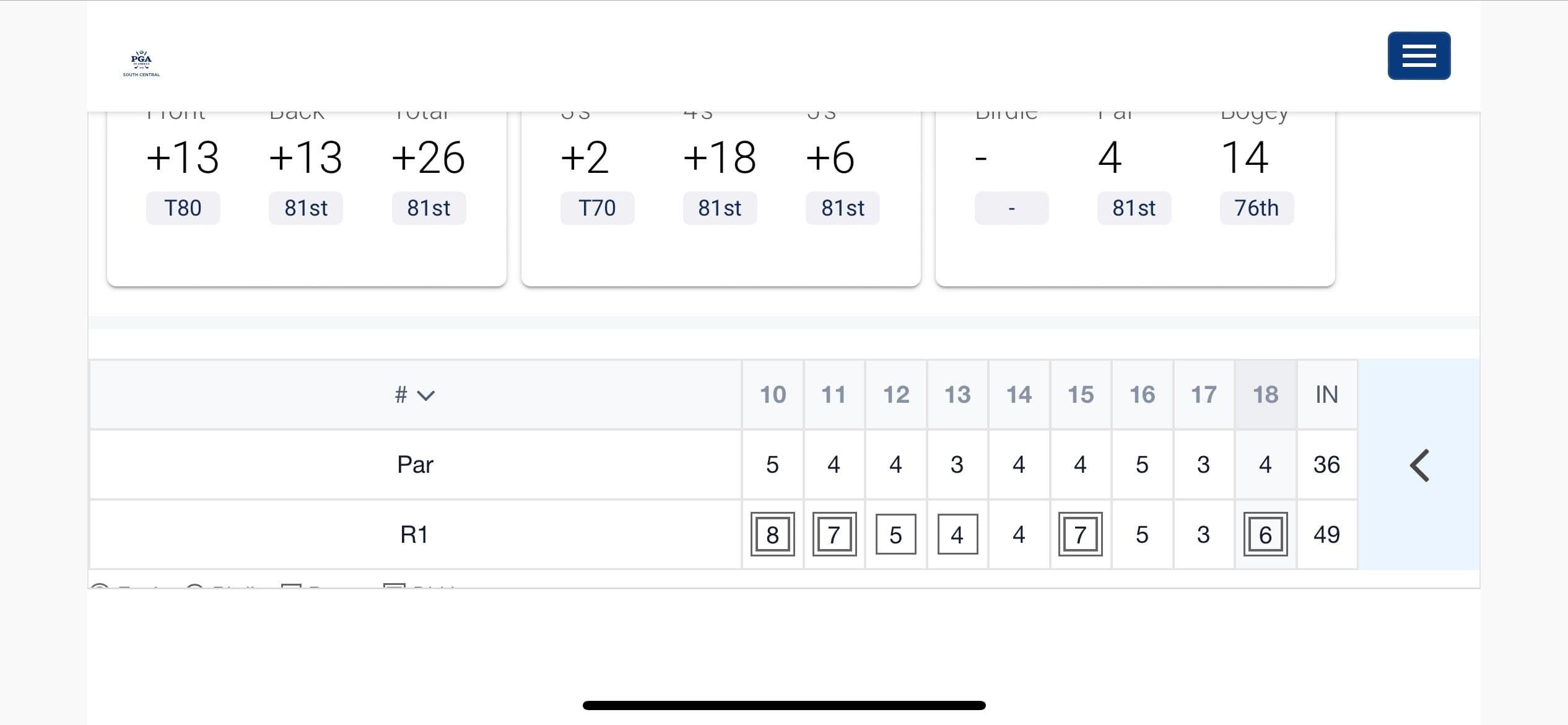Click the T80 front nine rank badge
The image size is (1568, 725).
point(183,208)
